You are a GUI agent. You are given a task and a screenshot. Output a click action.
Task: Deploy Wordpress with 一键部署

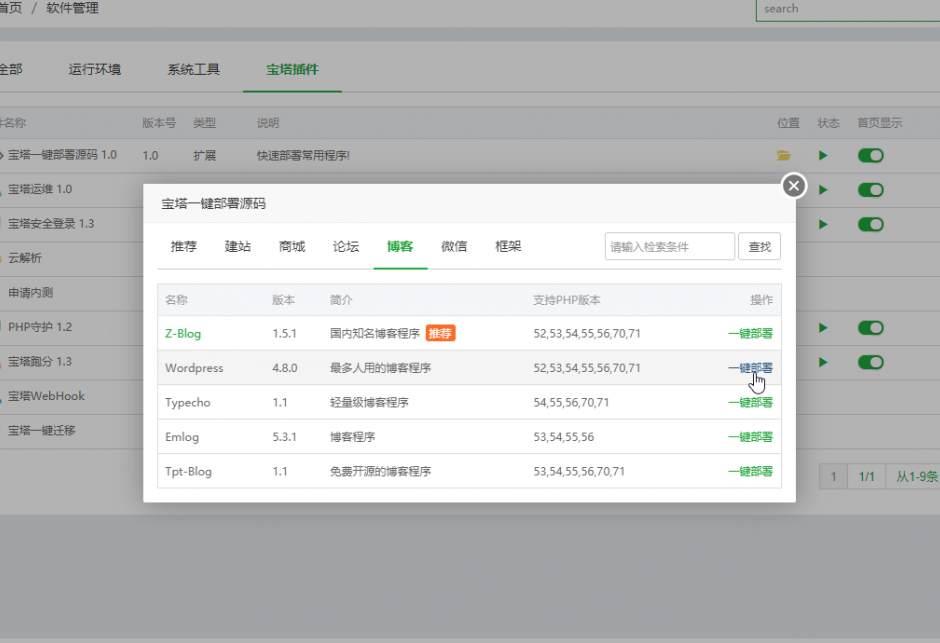click(x=751, y=368)
